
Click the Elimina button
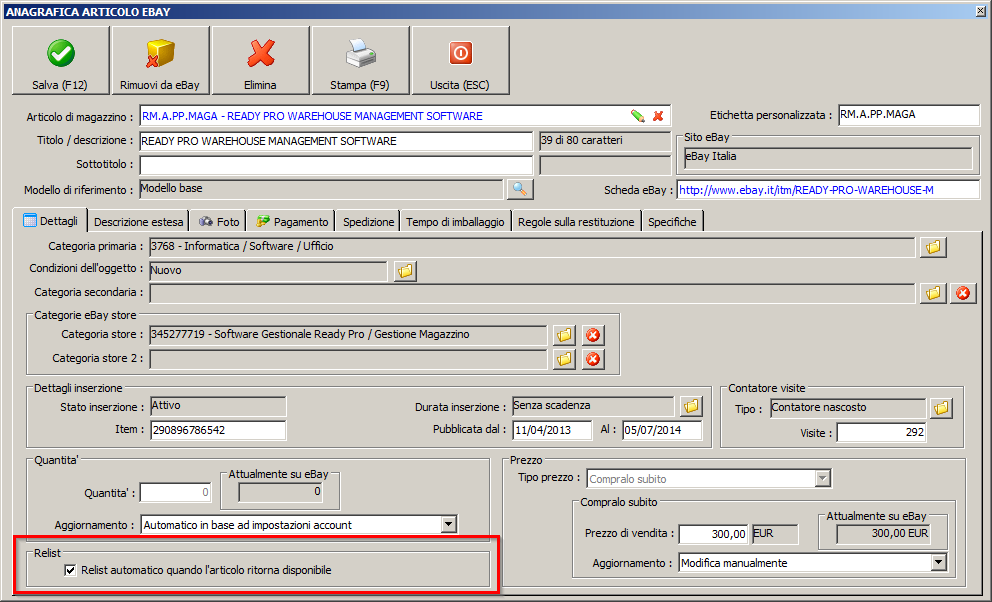pyautogui.click(x=260, y=61)
